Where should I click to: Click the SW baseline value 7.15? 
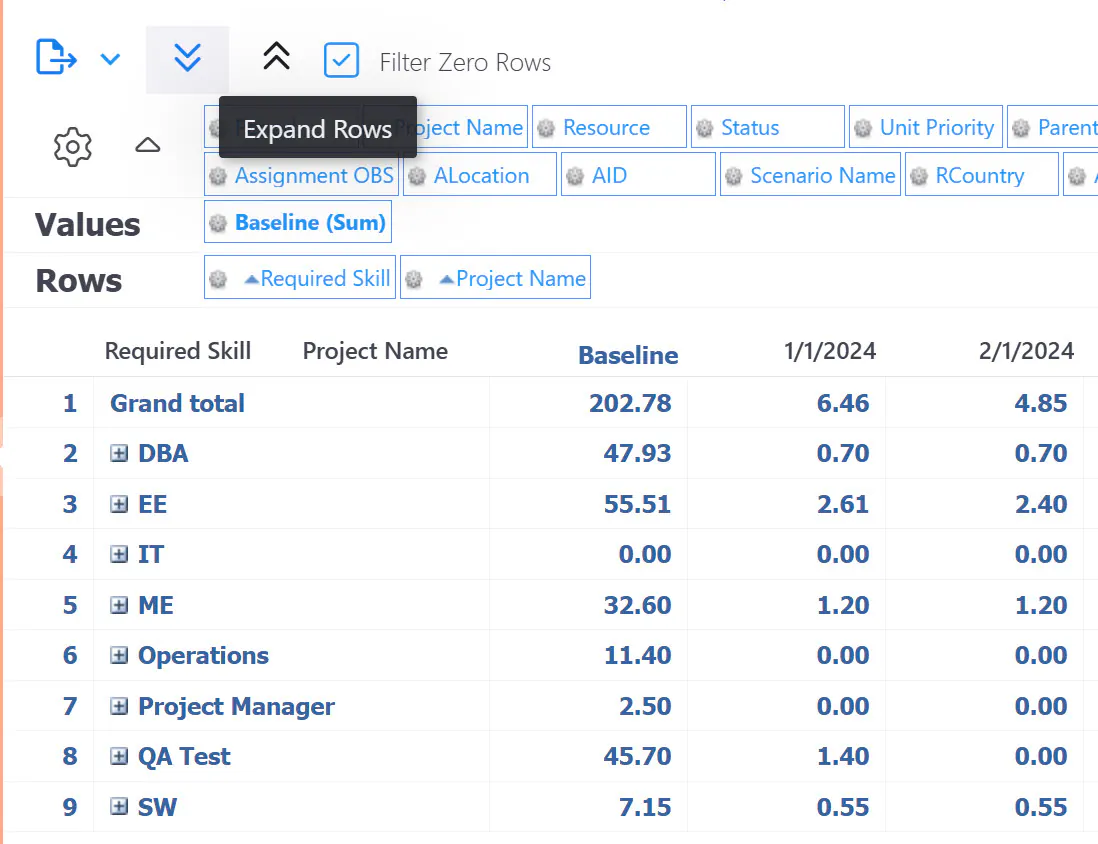(x=645, y=807)
